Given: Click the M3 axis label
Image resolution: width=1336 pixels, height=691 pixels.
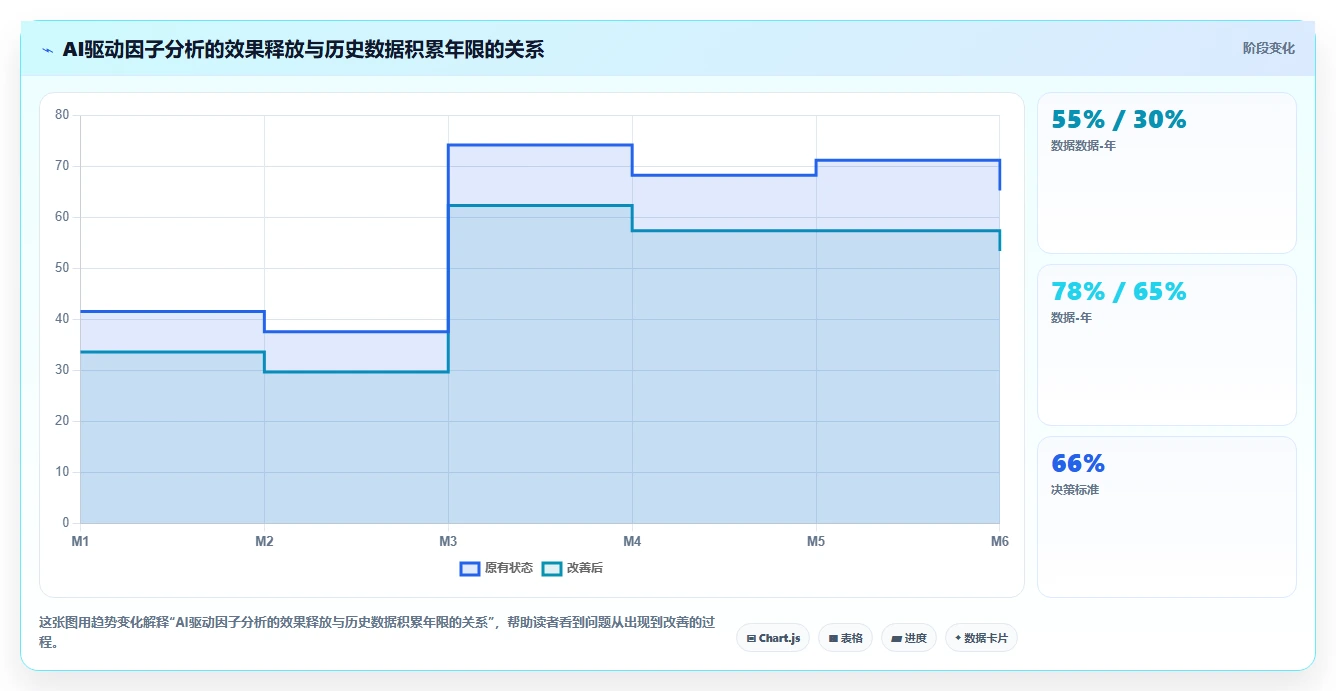Looking at the screenshot, I should [448, 541].
